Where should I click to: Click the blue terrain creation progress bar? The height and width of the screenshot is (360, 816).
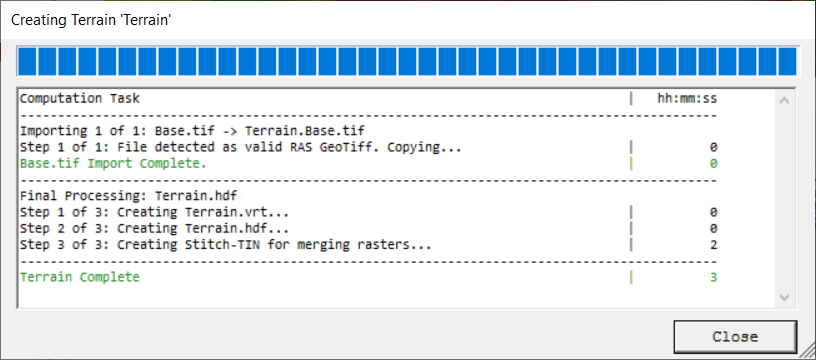tap(406, 62)
